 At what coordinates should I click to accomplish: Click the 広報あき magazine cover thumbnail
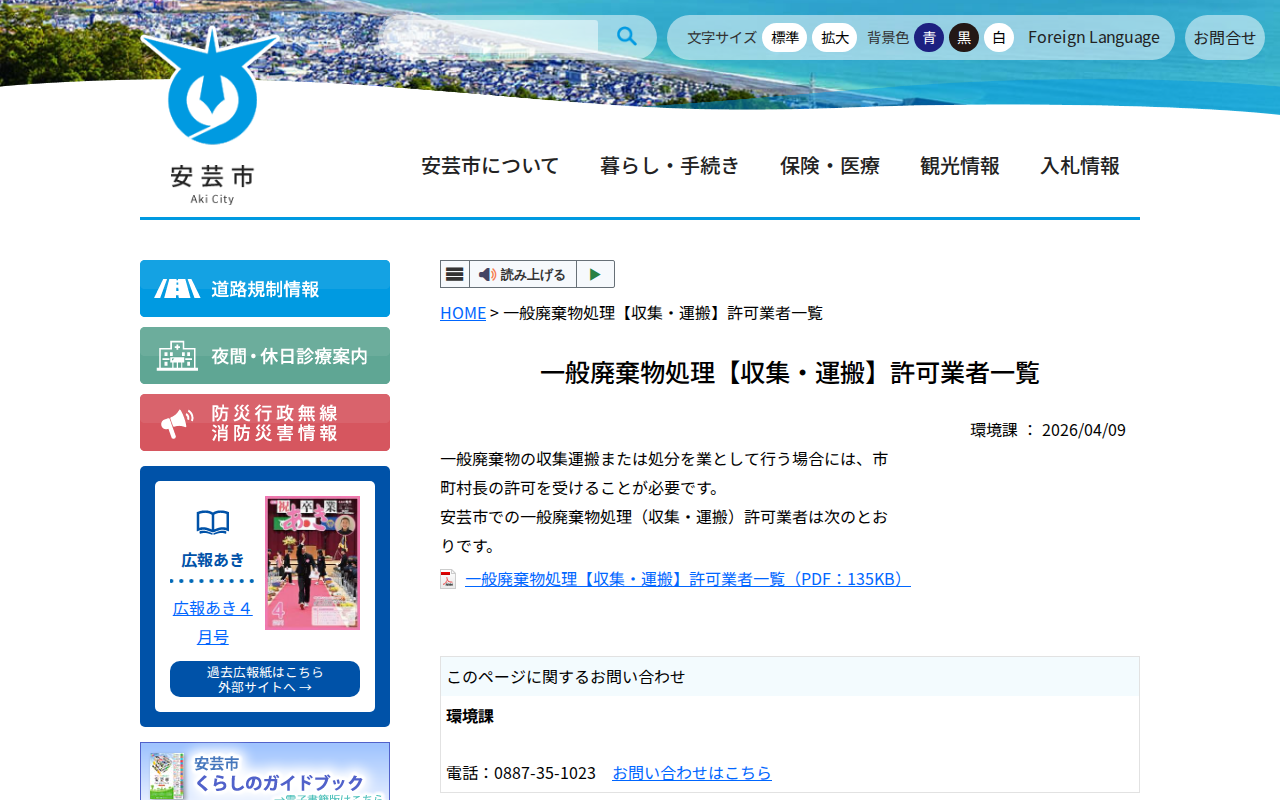click(x=312, y=563)
